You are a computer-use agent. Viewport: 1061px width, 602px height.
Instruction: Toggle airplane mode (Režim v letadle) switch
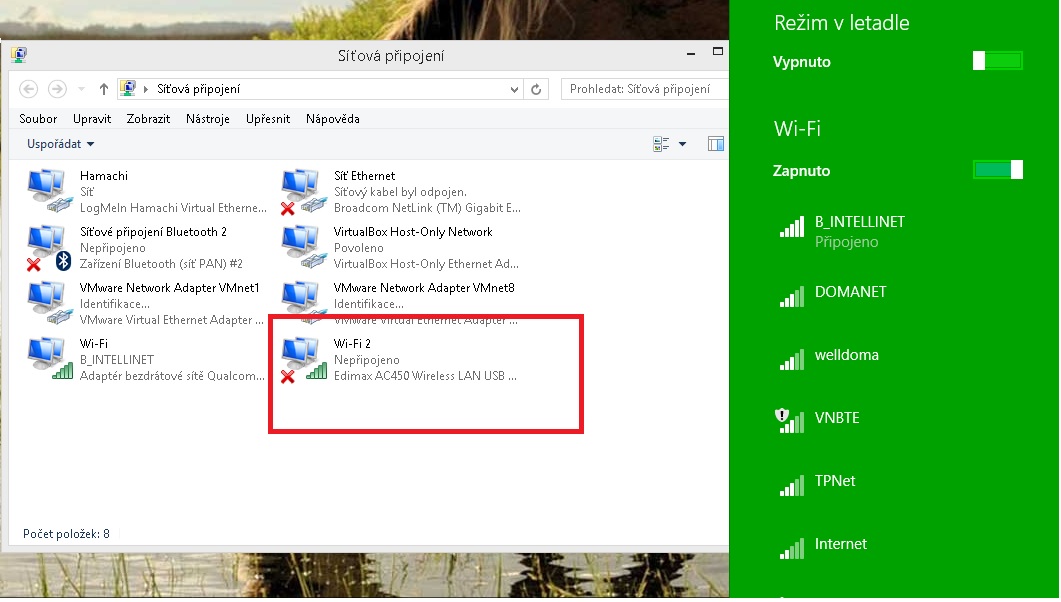pos(997,61)
